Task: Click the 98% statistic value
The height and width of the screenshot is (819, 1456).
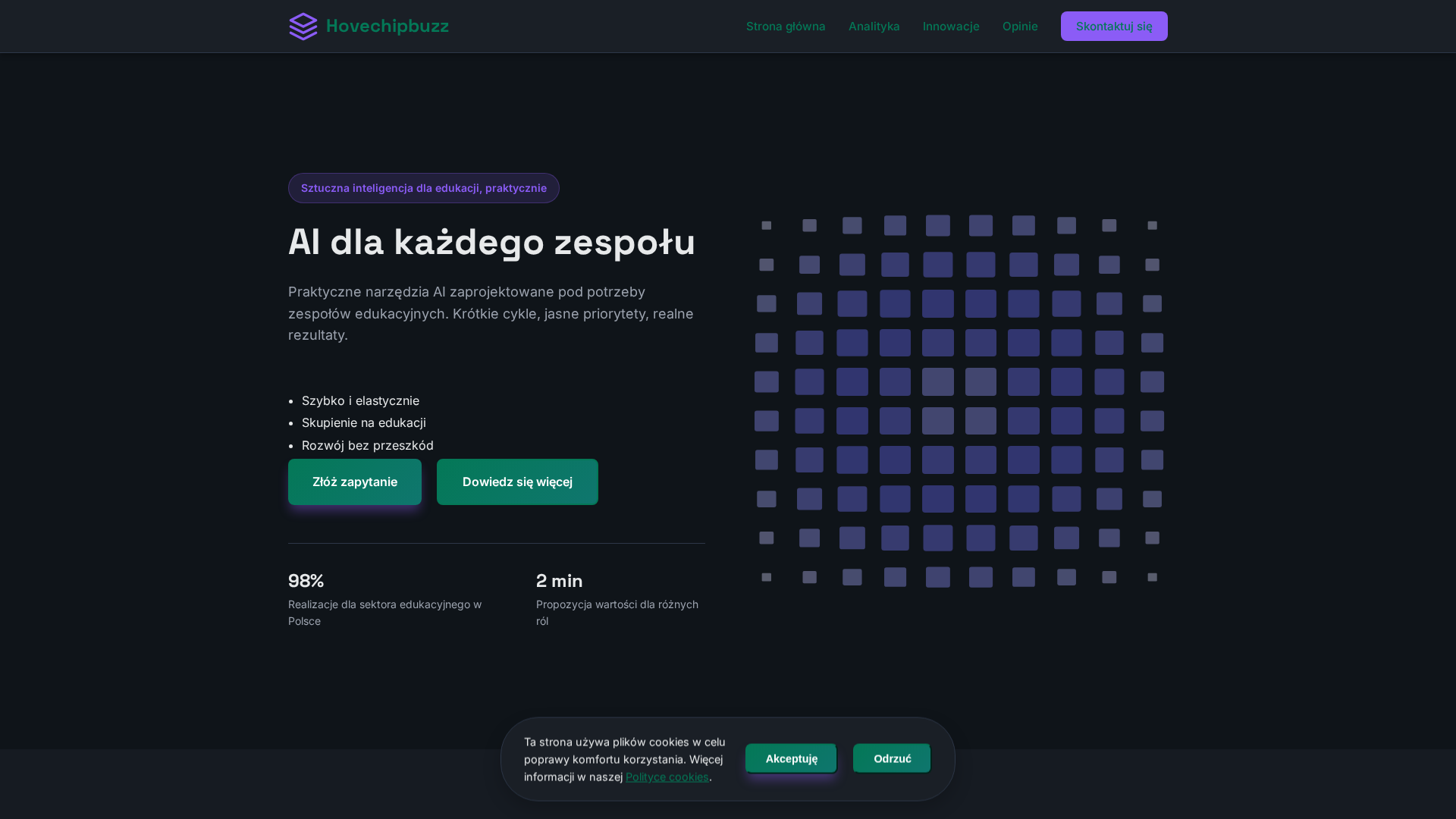Action: [306, 581]
